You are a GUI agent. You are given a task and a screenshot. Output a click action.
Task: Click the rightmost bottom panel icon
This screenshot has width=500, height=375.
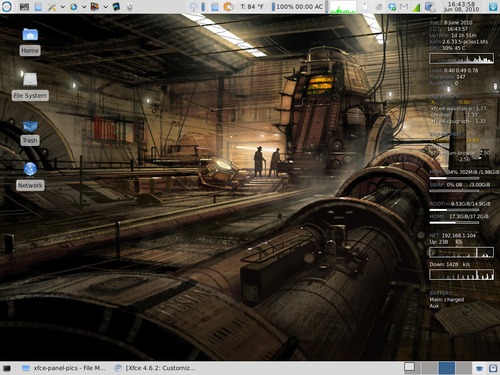pyautogui.click(x=493, y=368)
